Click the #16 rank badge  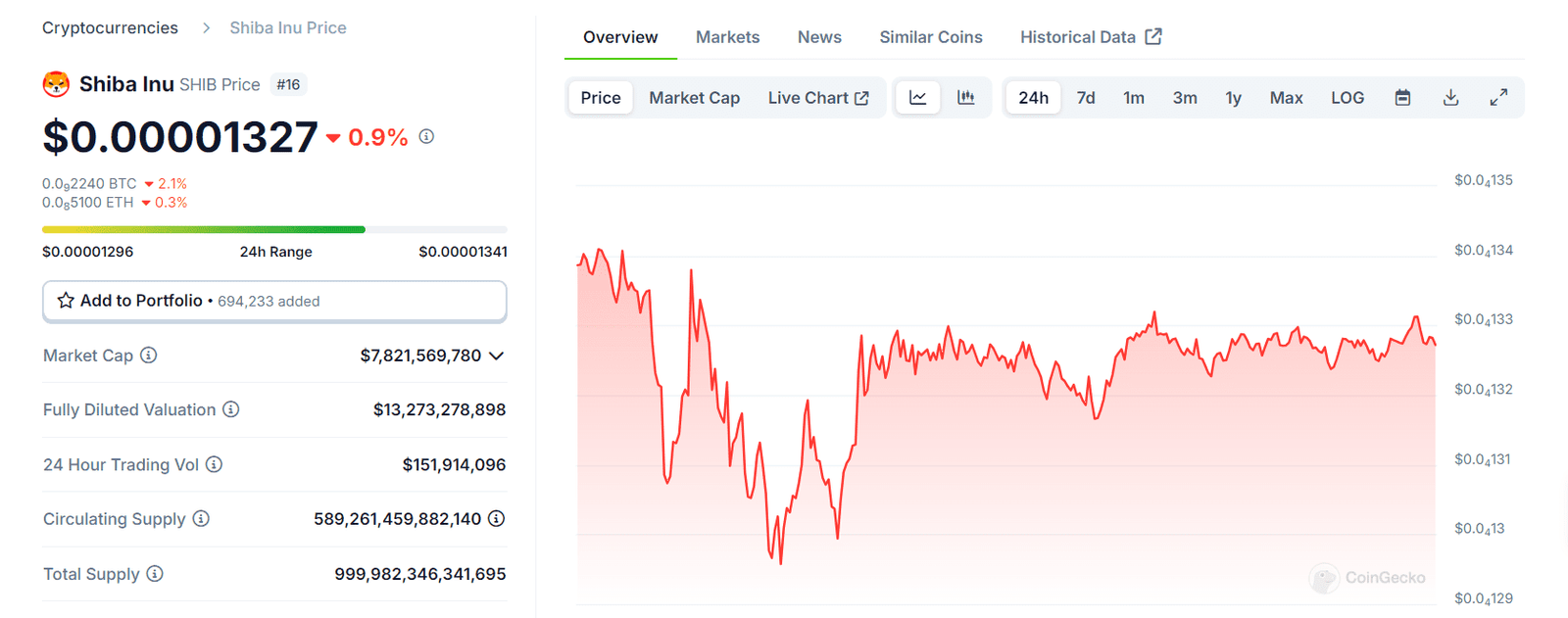click(x=288, y=85)
